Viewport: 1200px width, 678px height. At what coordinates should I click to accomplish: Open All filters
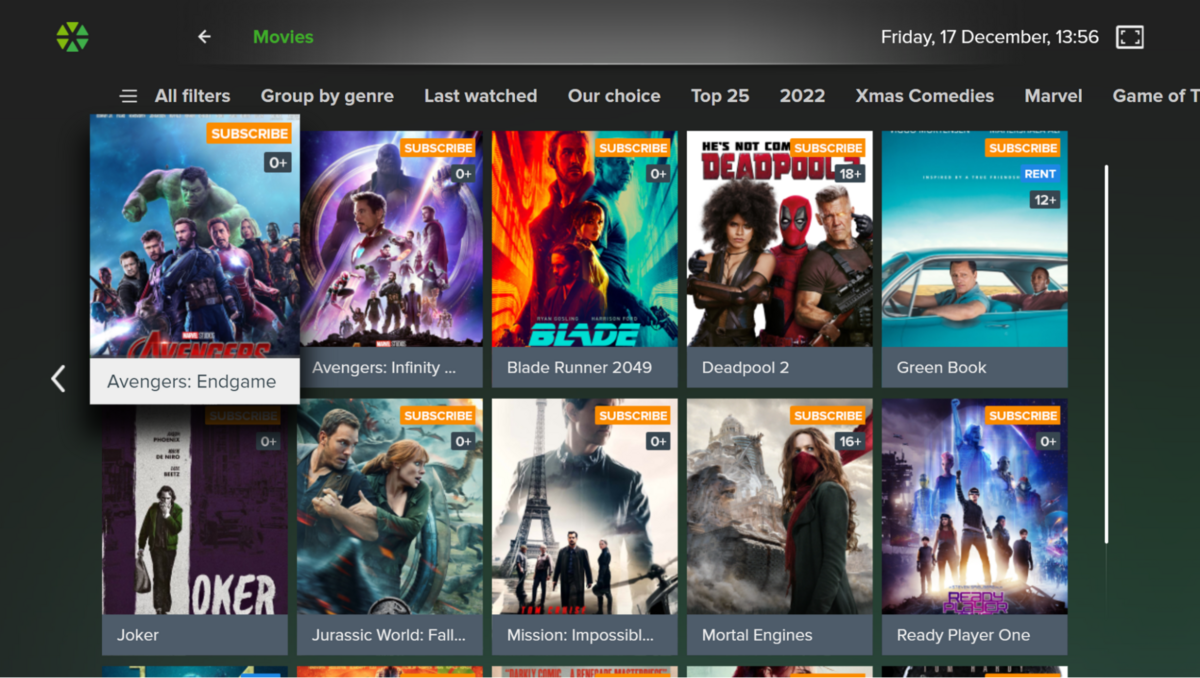[x=192, y=96]
